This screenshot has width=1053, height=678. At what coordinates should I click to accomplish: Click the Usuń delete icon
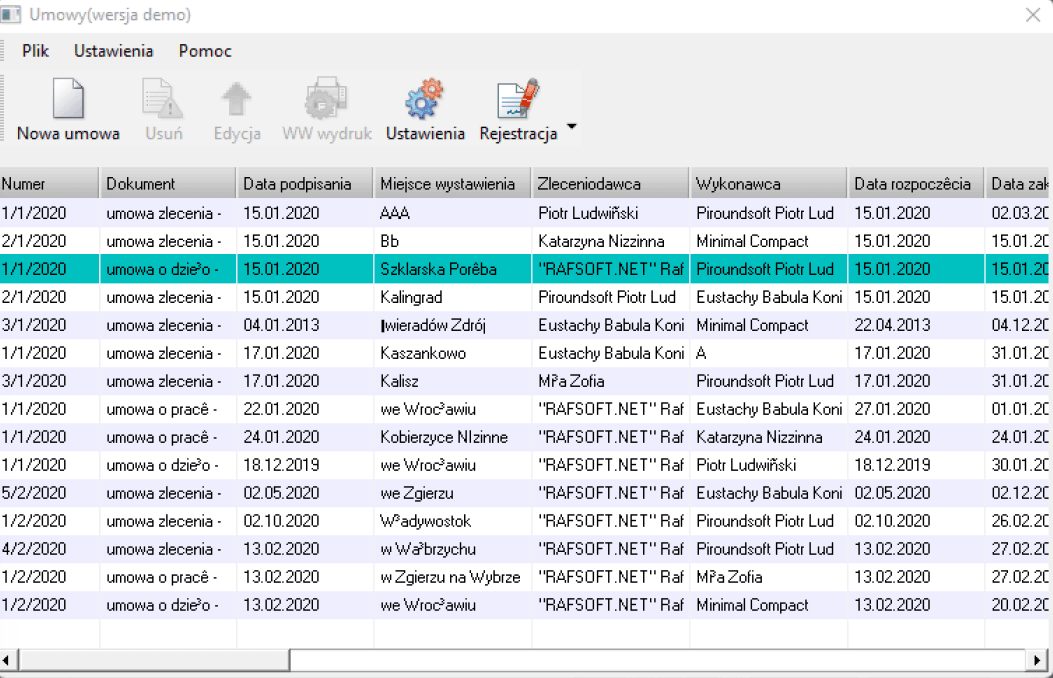[163, 100]
